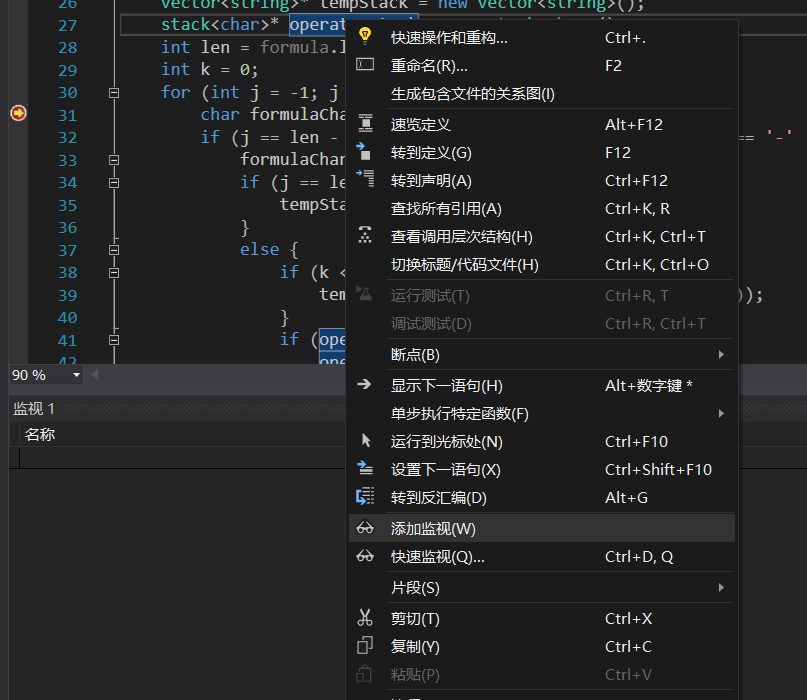Click the set next statement icon

tap(365, 468)
